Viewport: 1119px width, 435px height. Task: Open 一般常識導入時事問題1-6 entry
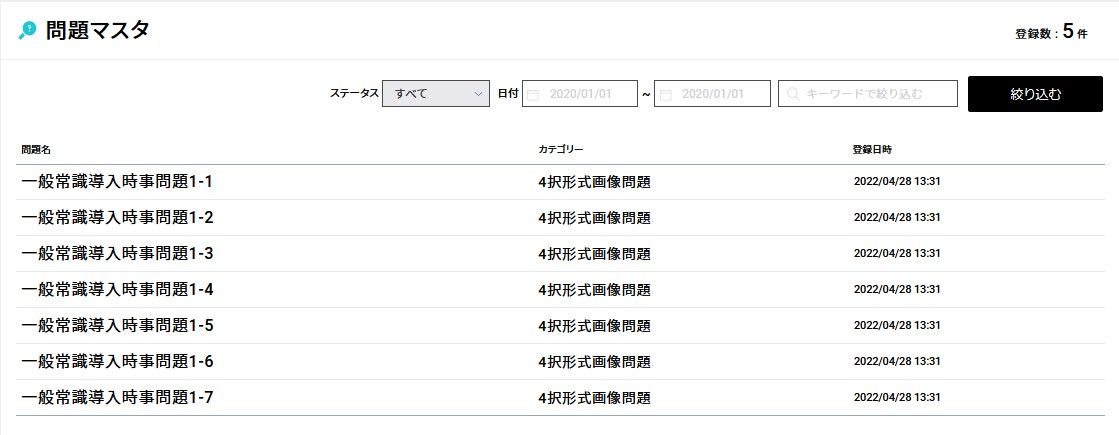coord(117,362)
